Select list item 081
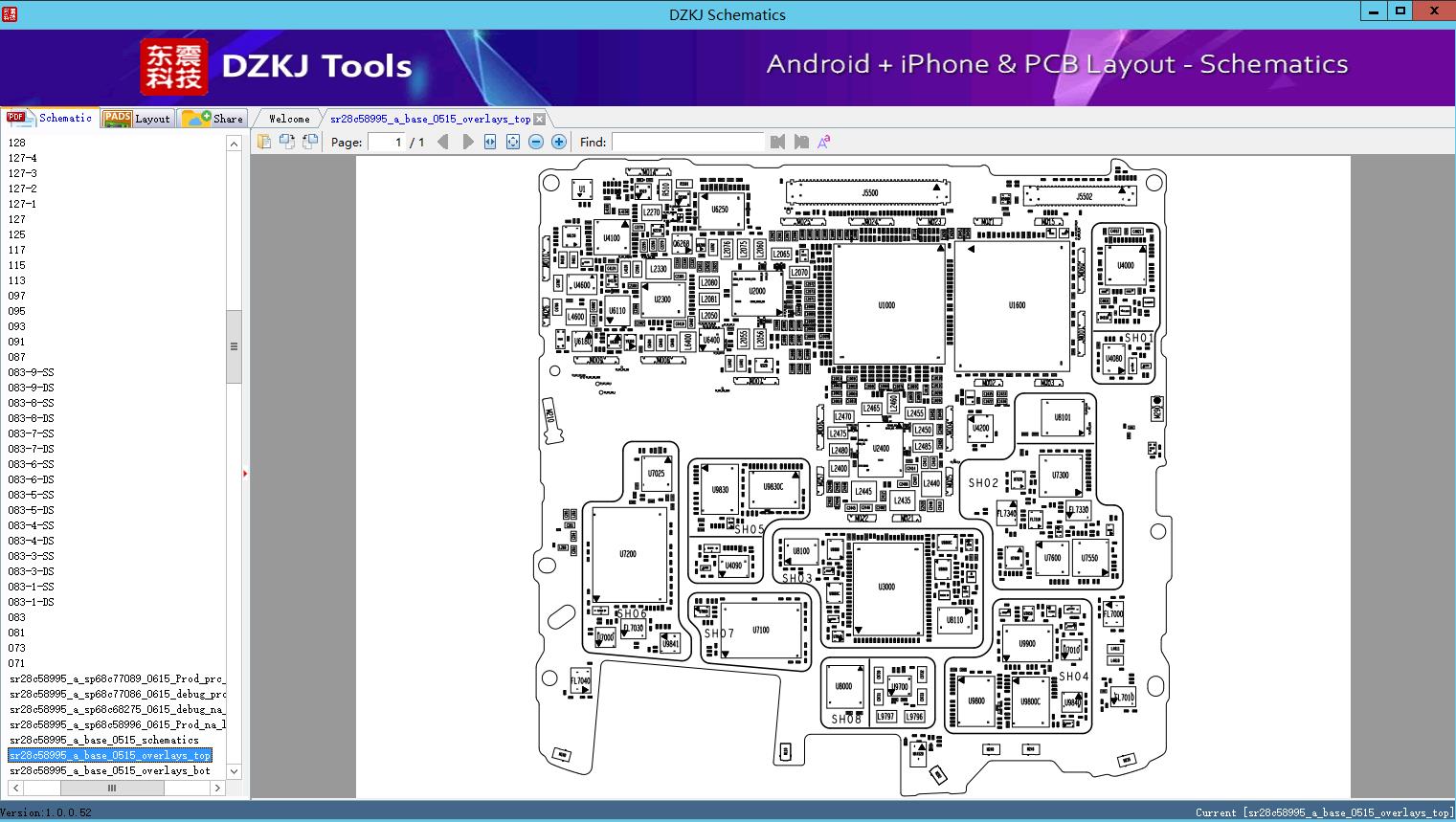This screenshot has width=1456, height=822. (17, 633)
